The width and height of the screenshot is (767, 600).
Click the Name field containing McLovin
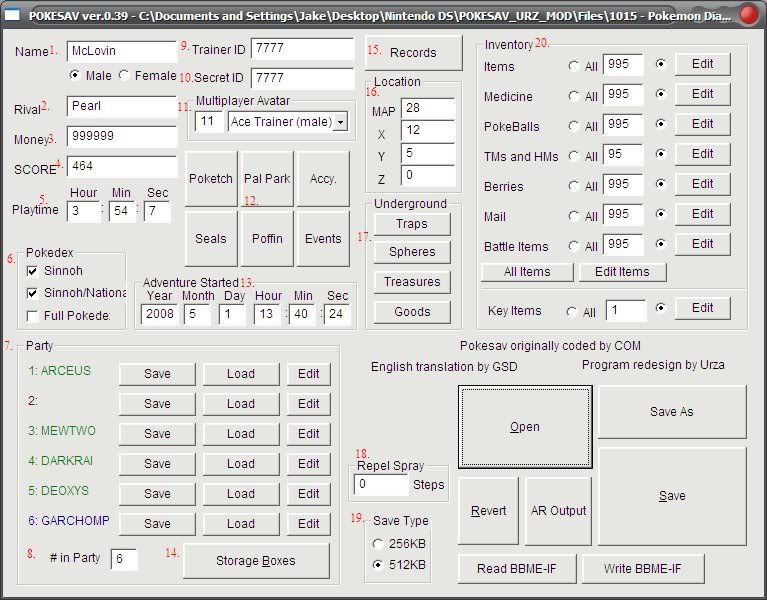122,51
